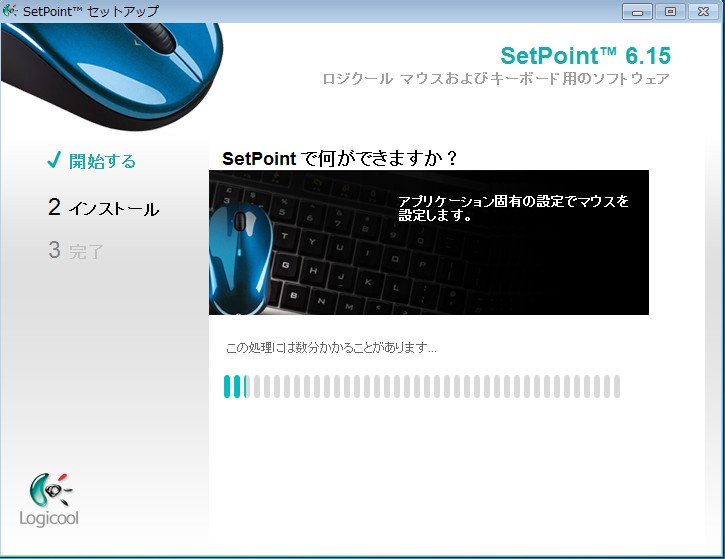Screen dimensions: 725x559
Task: Click the この処理には数分かかる message
Action: click(x=331, y=347)
